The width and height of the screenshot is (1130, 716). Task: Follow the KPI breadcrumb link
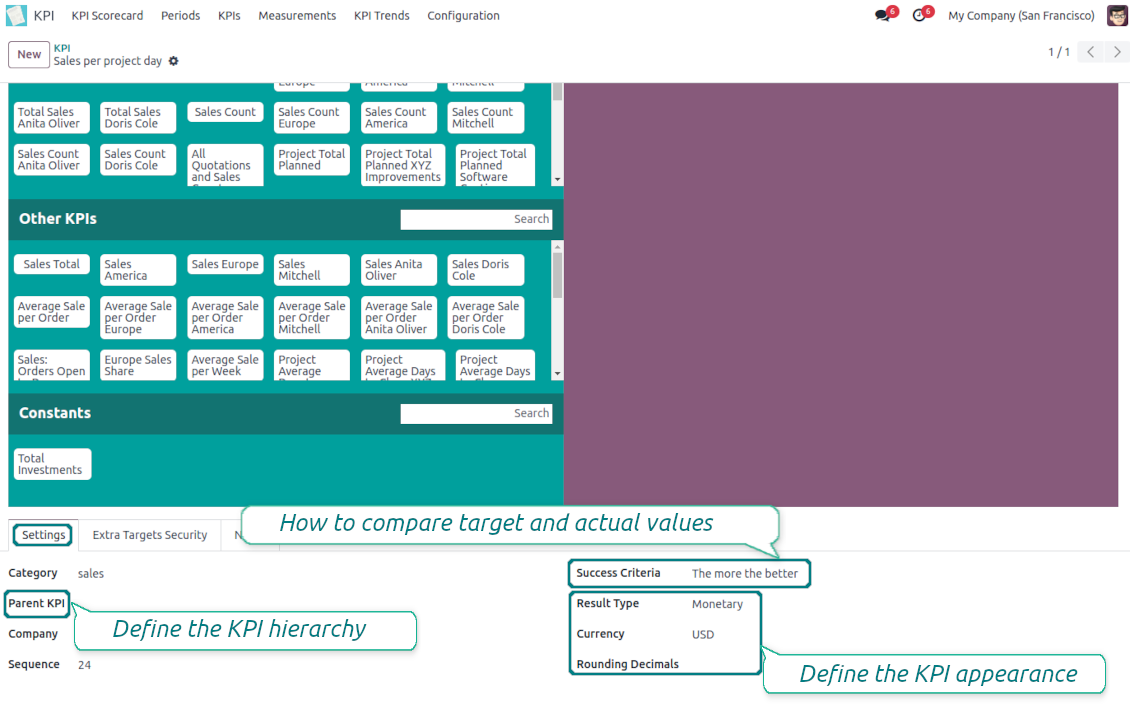[62, 48]
